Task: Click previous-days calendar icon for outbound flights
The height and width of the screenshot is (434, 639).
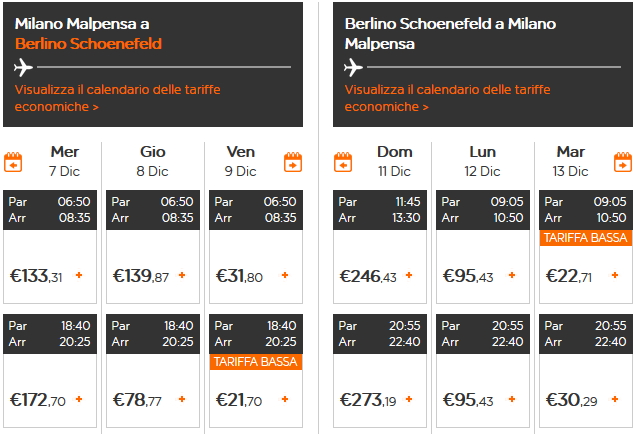Action: pyautogui.click(x=14, y=161)
